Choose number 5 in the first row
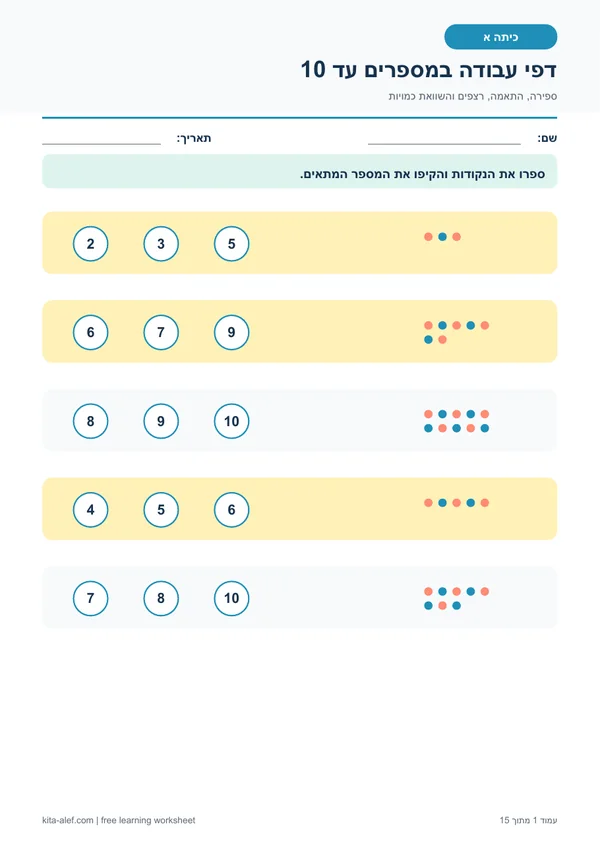Screen dimensions: 600x849 pyautogui.click(x=231, y=244)
